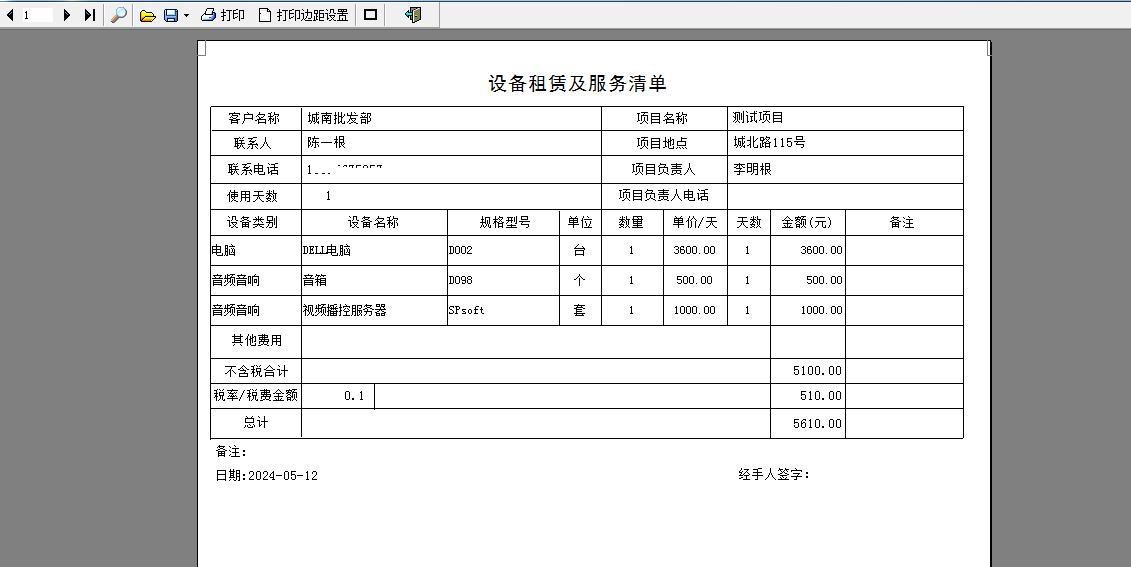Click the 视频播控服务器 cell
1131x567 pixels.
point(374,310)
